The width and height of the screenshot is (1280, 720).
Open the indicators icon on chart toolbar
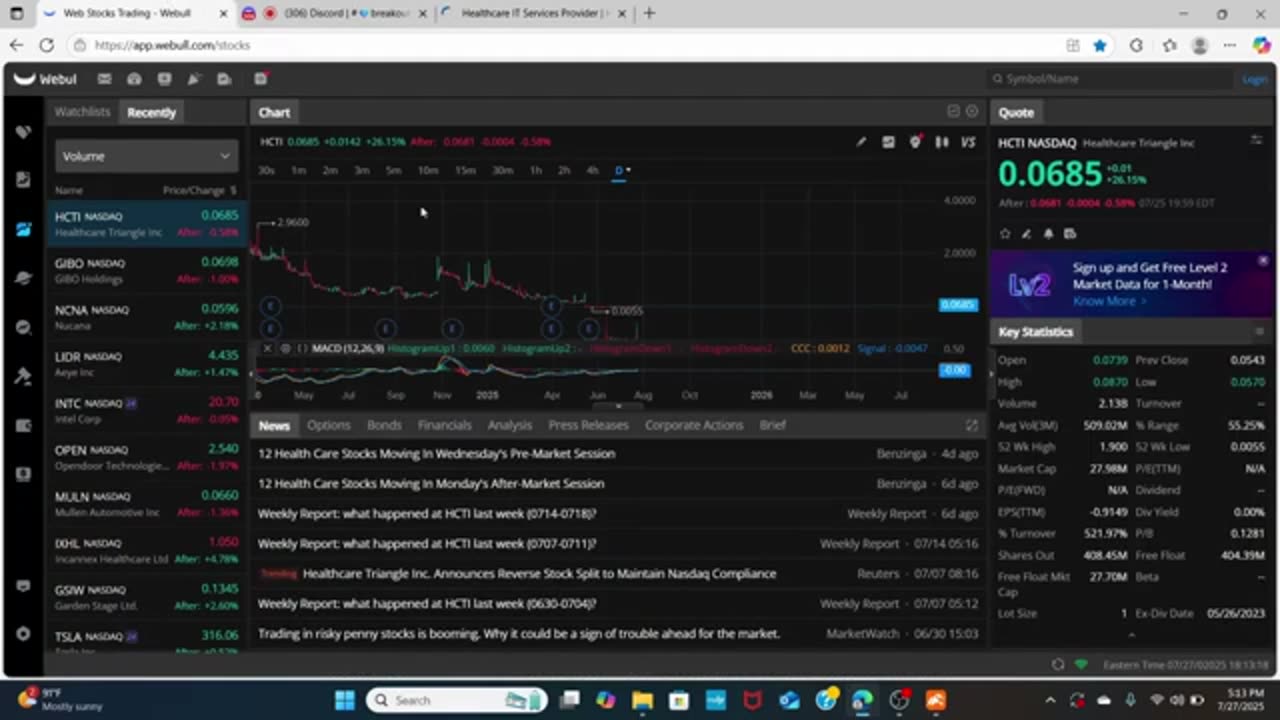(x=888, y=142)
